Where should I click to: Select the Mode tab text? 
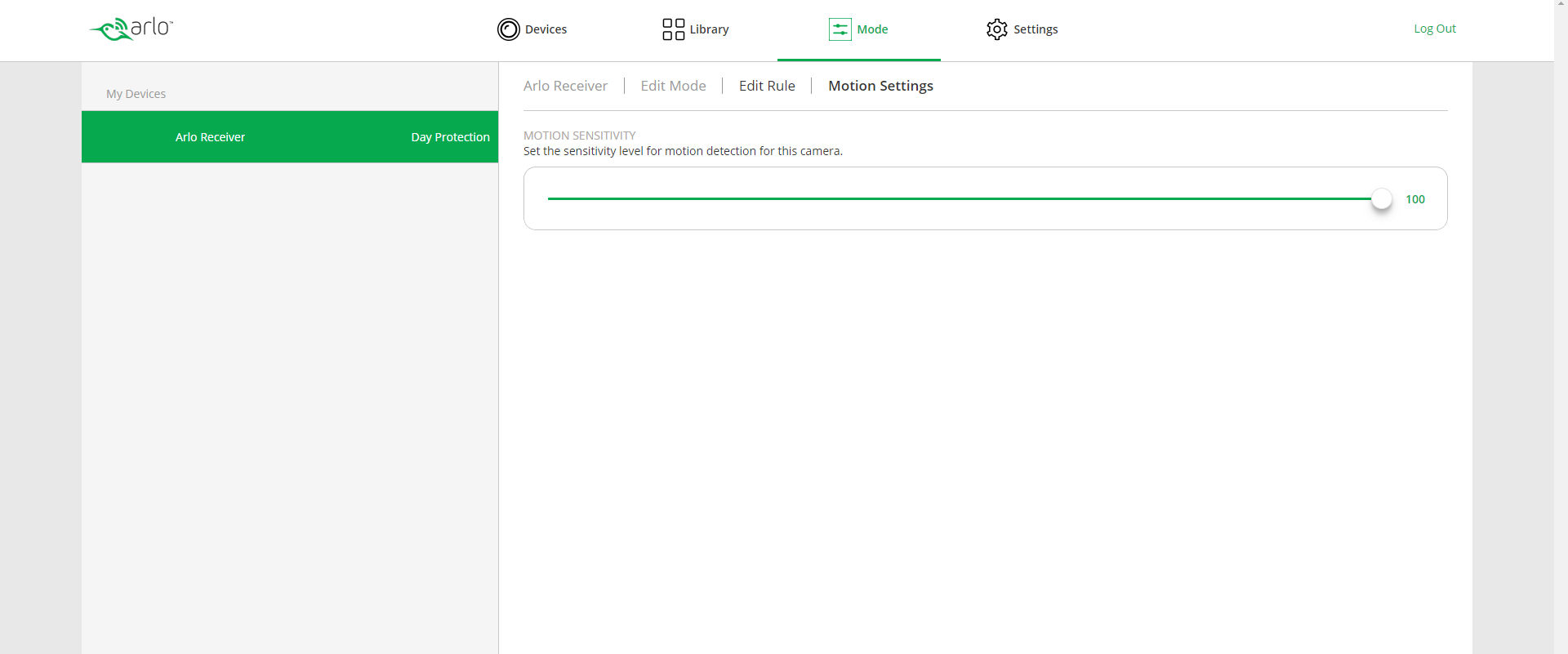(x=872, y=29)
